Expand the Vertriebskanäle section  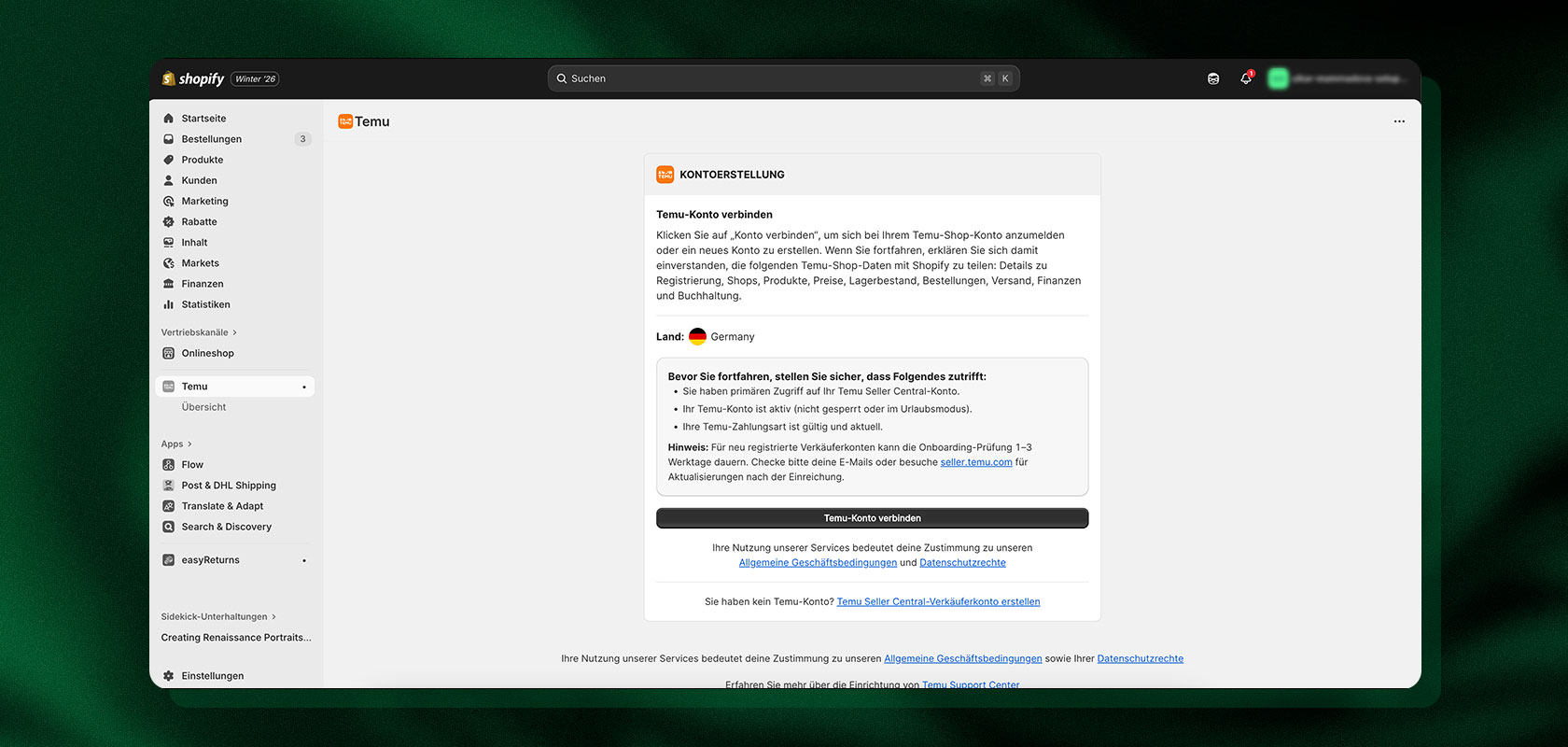pos(199,332)
